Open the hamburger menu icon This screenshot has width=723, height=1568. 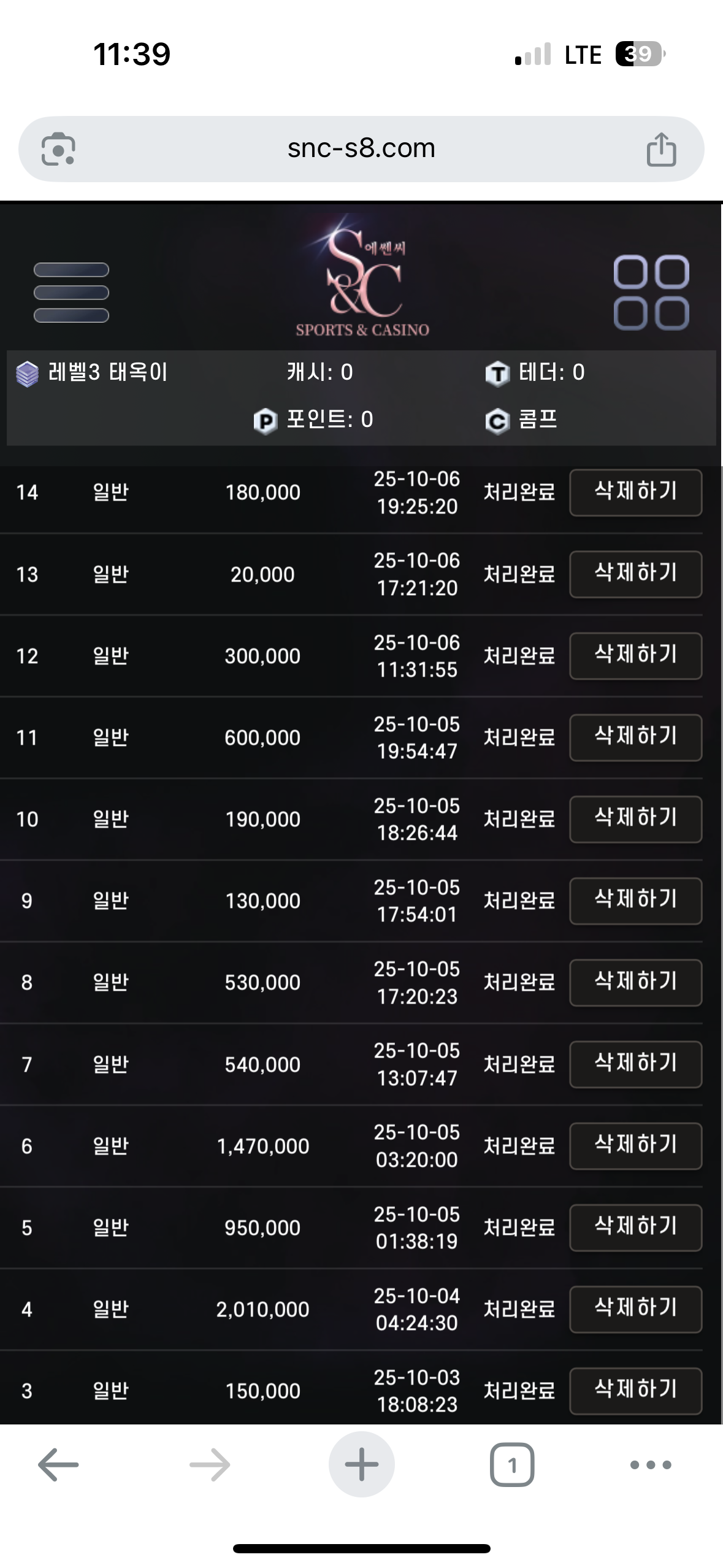71,293
